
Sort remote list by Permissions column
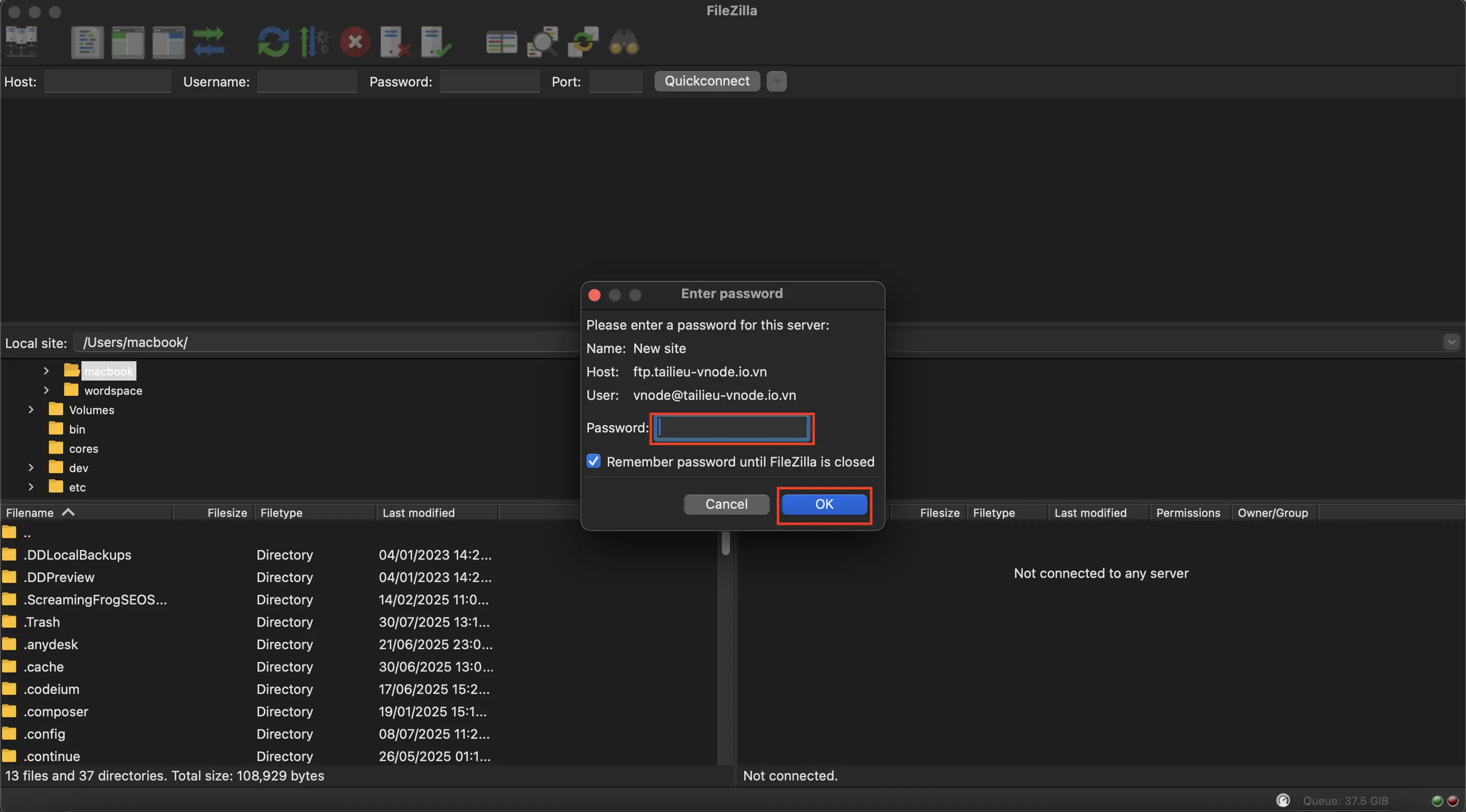(x=1190, y=512)
